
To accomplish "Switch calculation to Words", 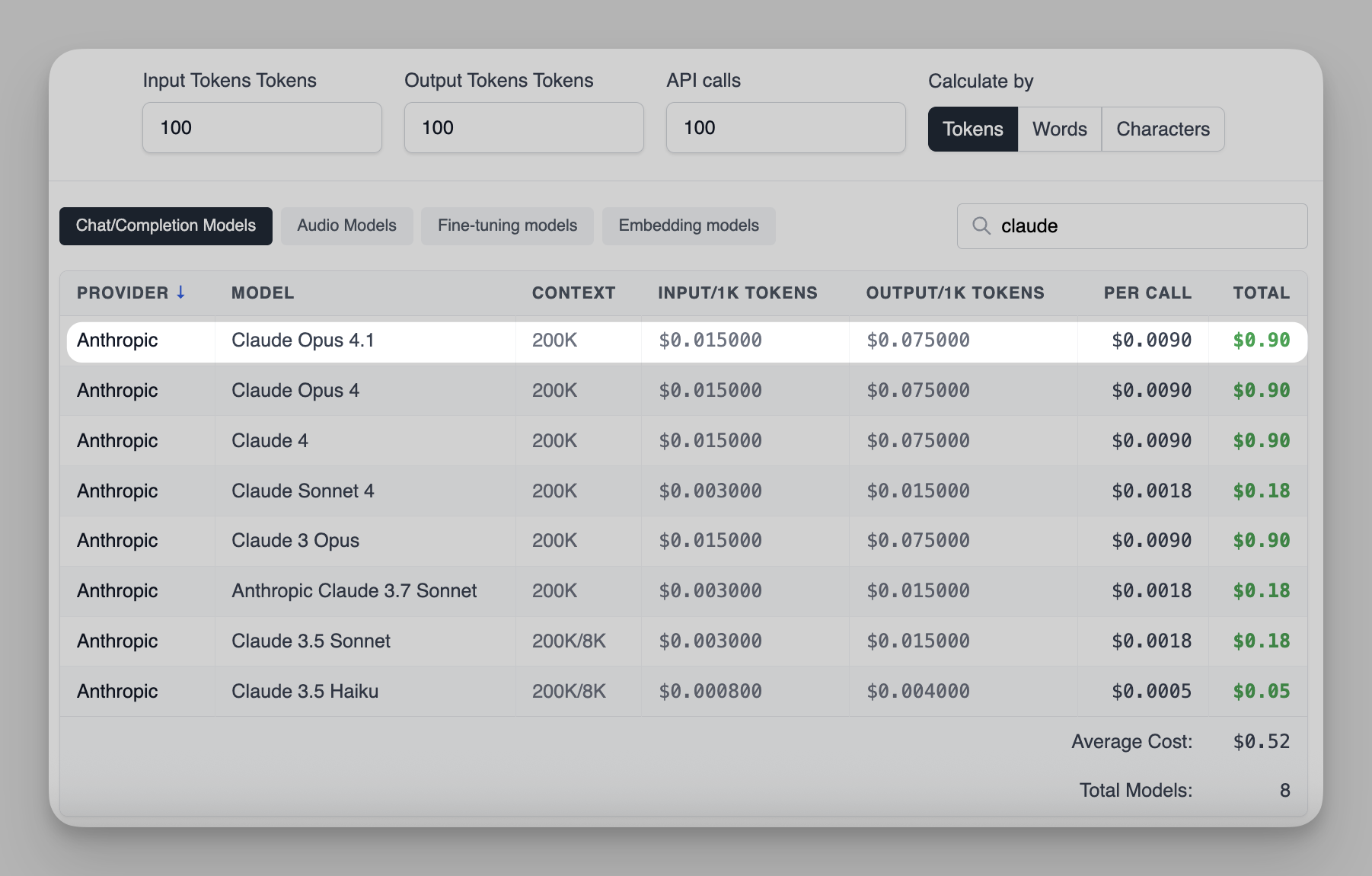I will click(x=1060, y=129).
